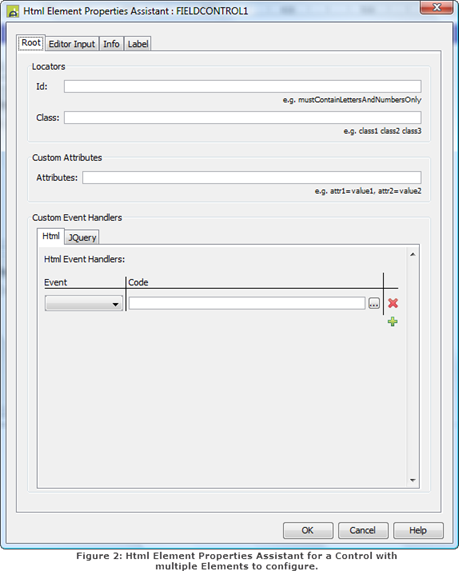
Task: Select the Html event handlers tab
Action: 51,236
